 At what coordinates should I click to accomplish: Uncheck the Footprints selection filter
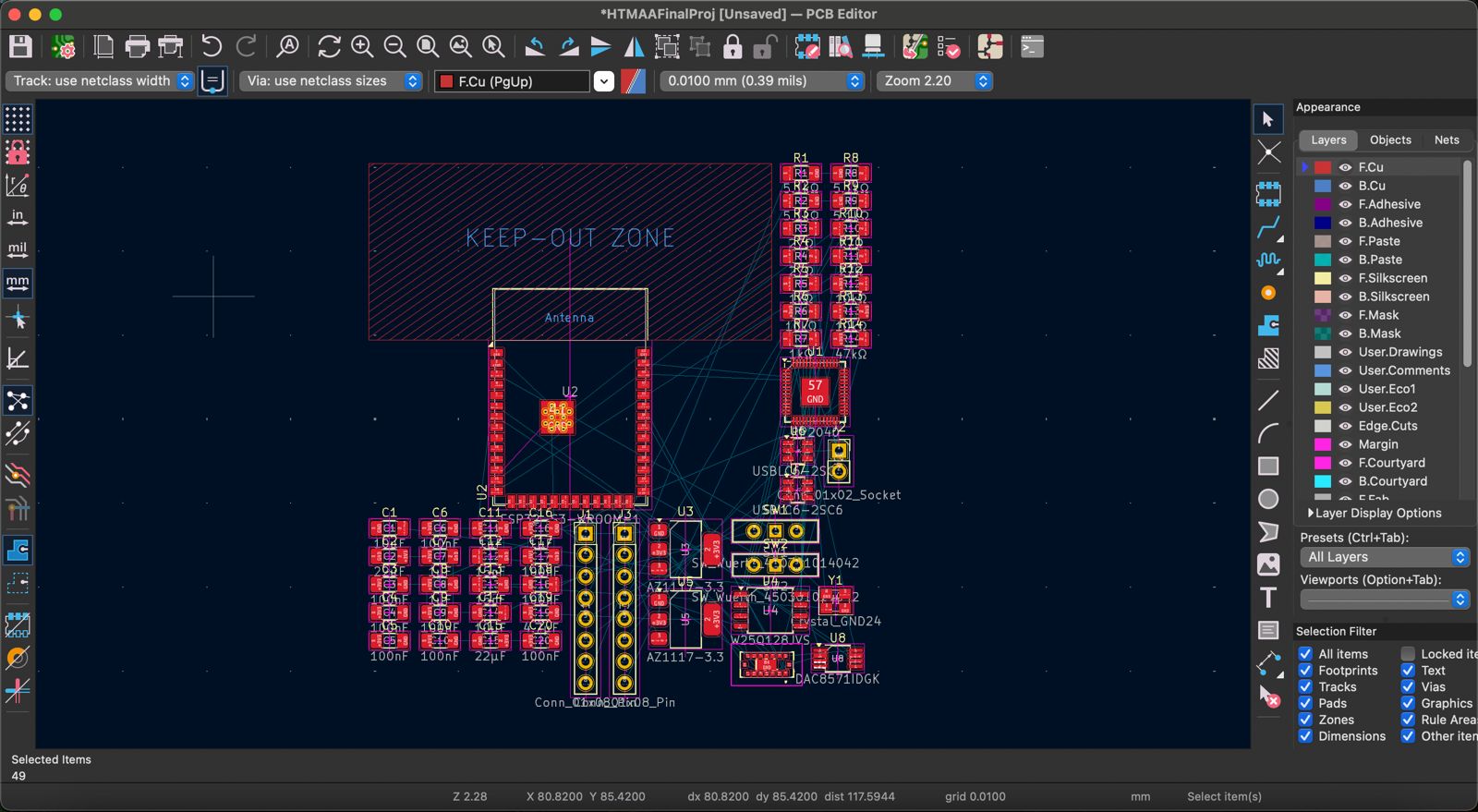1305,671
